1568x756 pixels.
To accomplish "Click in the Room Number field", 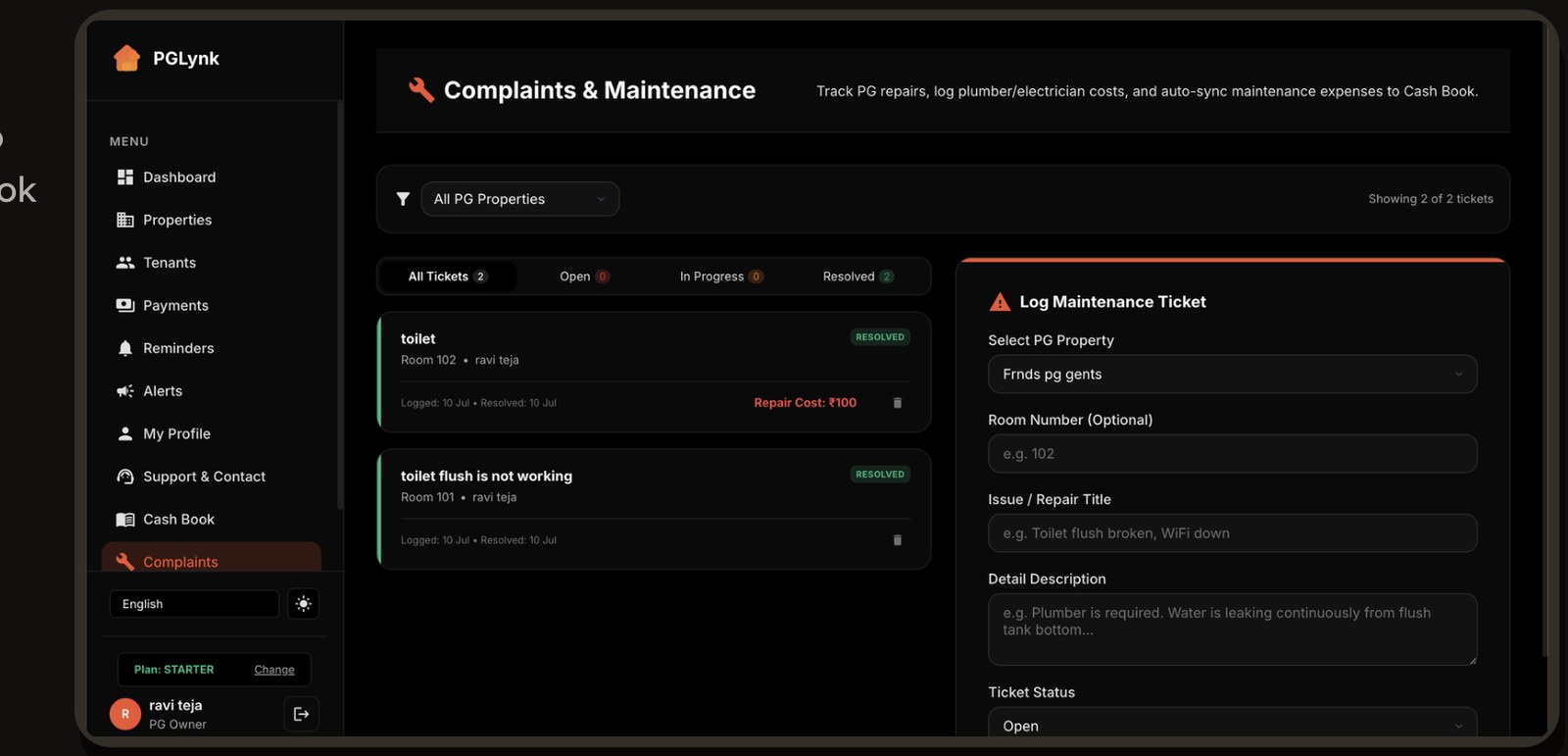I will 1232,454.
